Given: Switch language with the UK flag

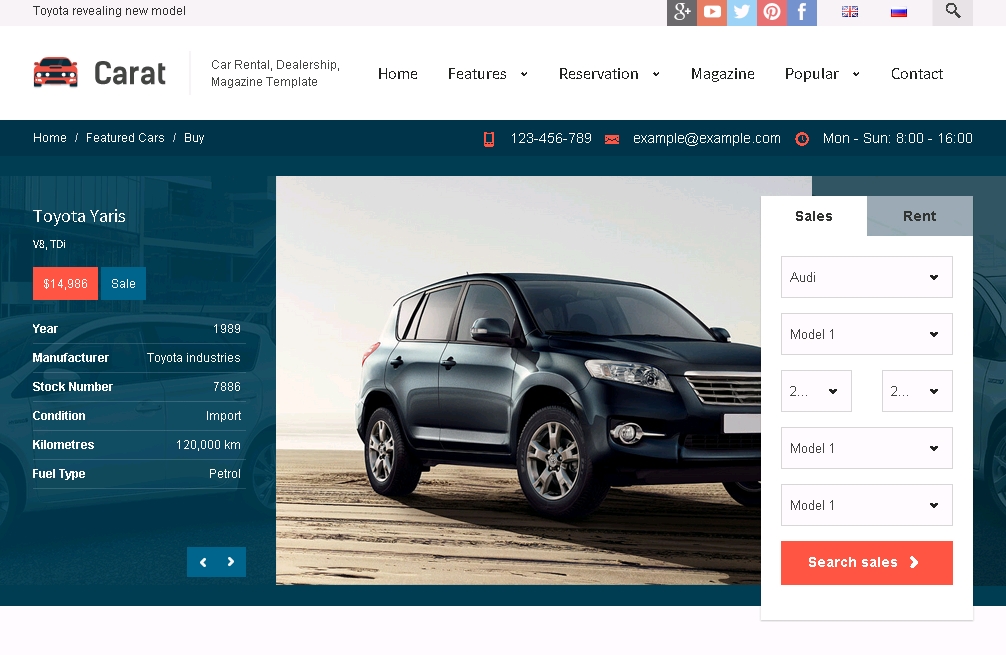Looking at the screenshot, I should [x=850, y=12].
